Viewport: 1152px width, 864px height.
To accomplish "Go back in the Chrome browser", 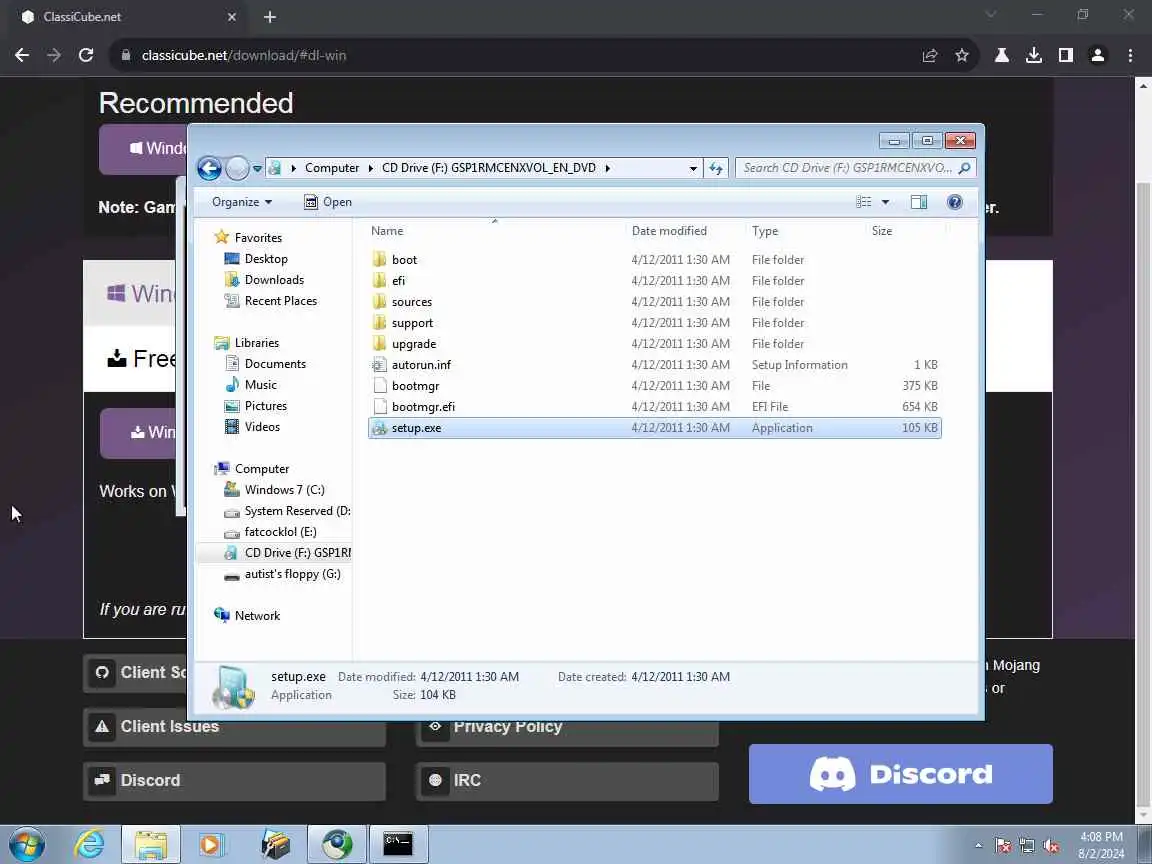I will 22,55.
